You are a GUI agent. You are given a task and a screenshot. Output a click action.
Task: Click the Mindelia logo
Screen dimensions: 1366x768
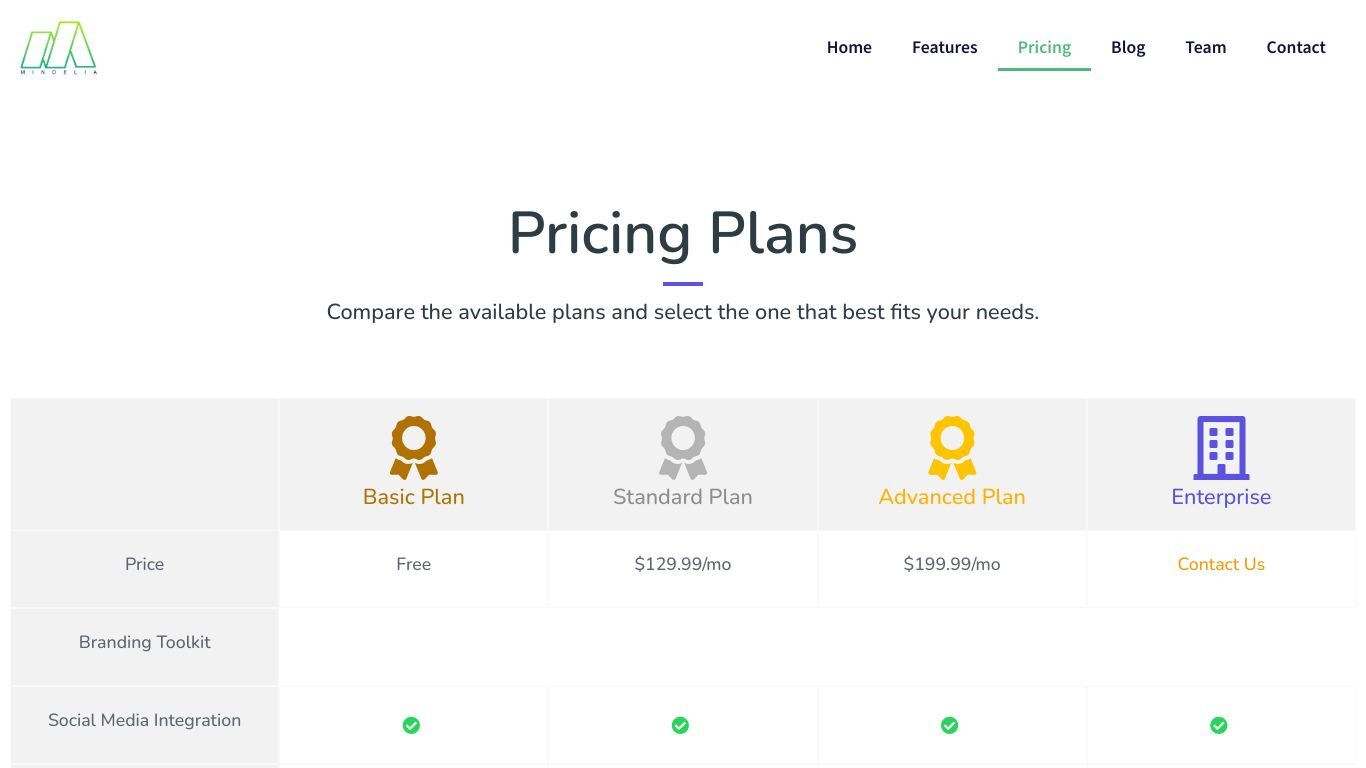[x=59, y=48]
